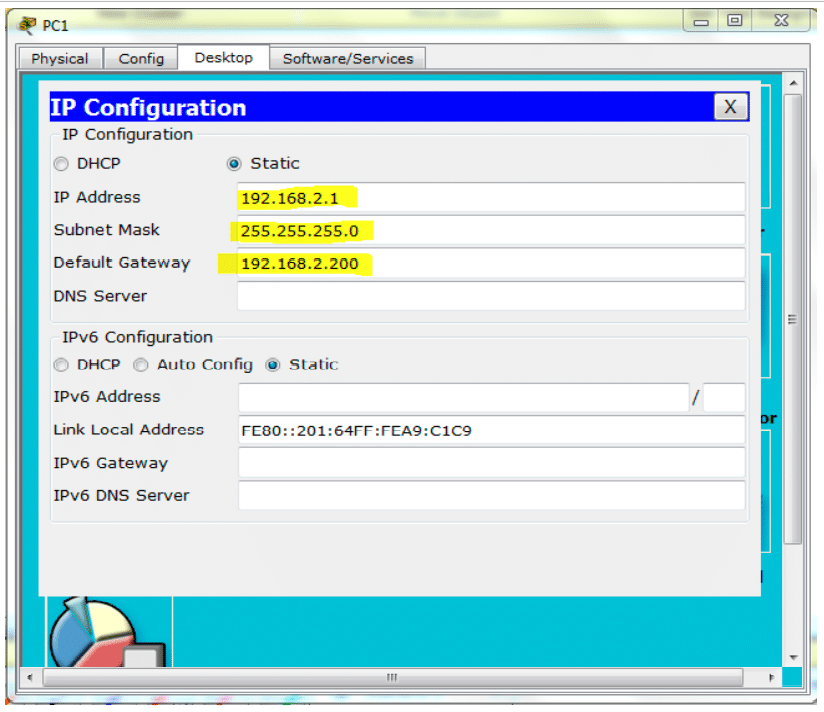Click the vertical scrollbar up arrow
Screen dimensions: 824x712
[794, 83]
